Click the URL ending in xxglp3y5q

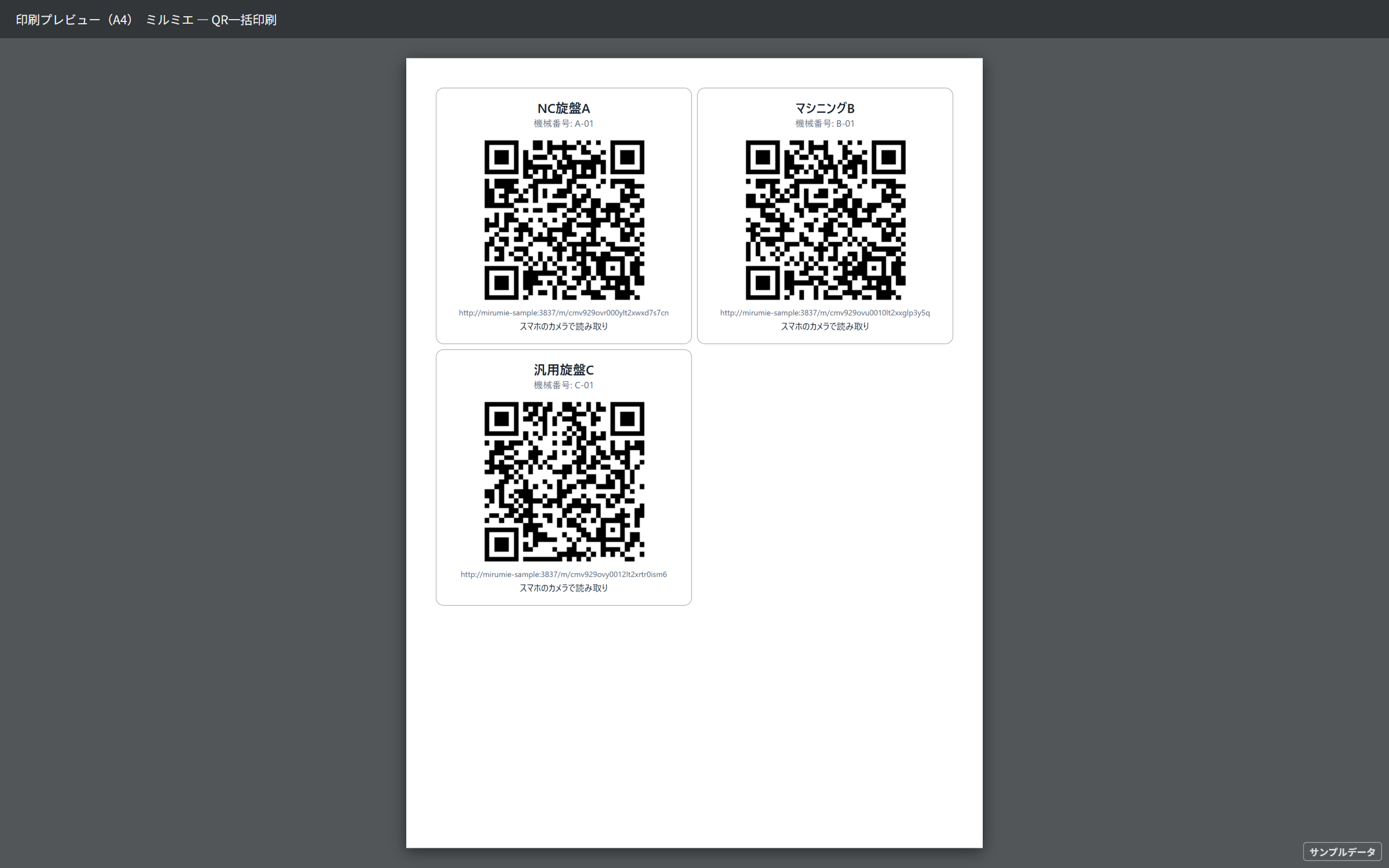[825, 312]
